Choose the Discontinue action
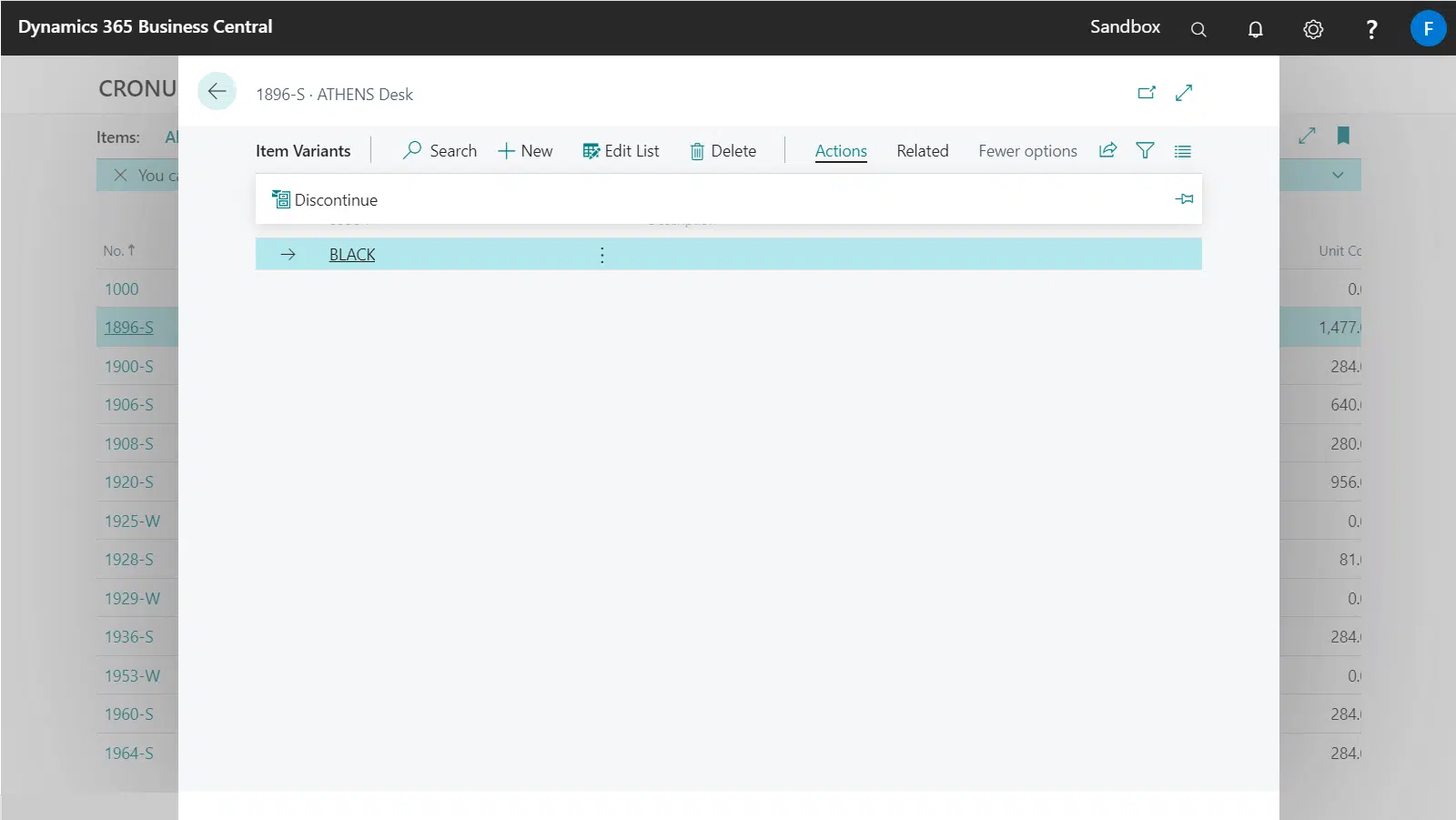Viewport: 1456px width, 820px height. pos(325,200)
